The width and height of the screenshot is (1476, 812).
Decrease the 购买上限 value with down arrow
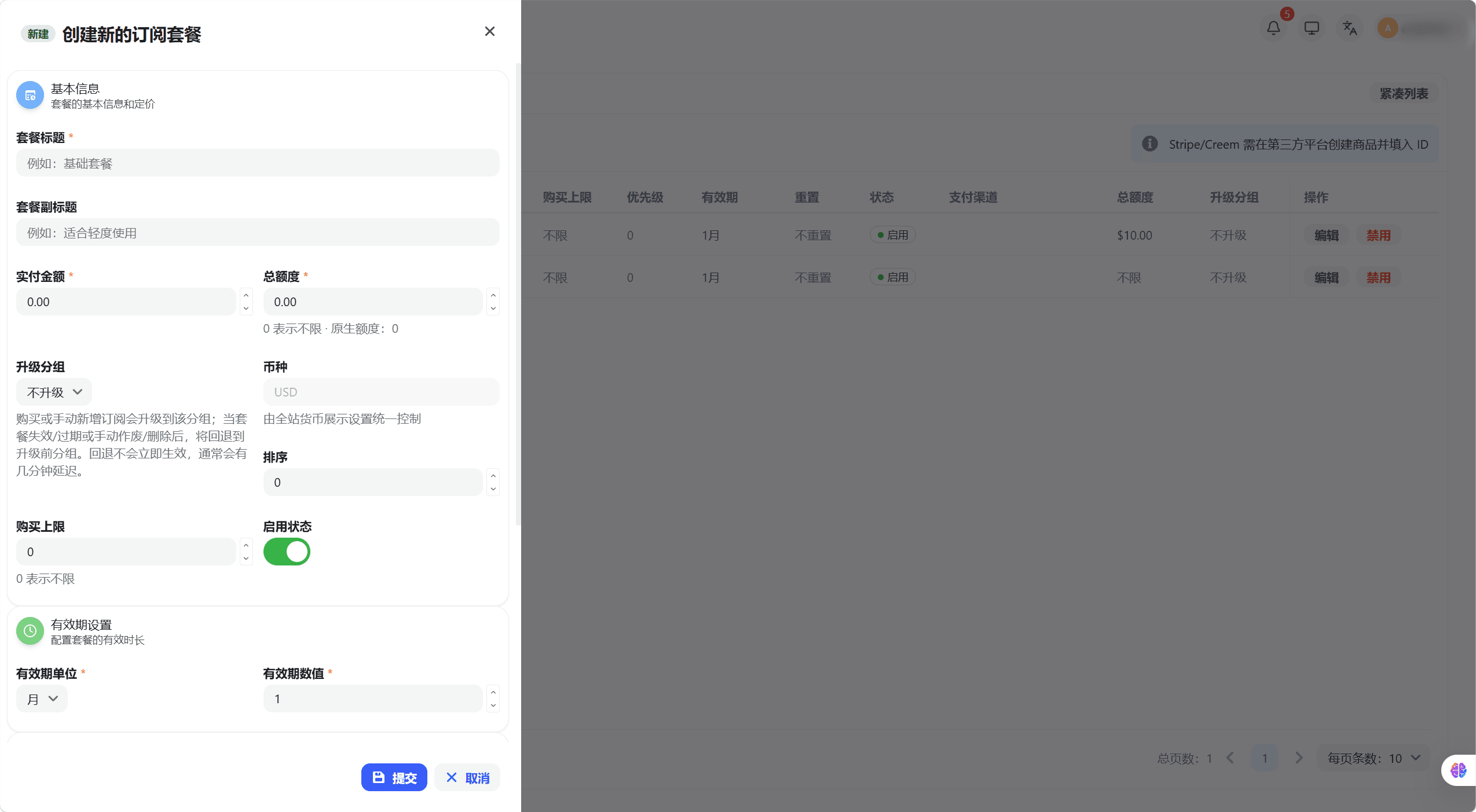click(x=246, y=559)
